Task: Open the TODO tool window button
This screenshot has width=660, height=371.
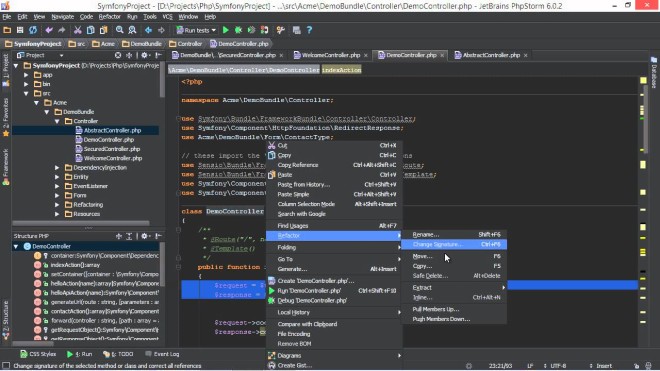Action: pyautogui.click(x=119, y=354)
